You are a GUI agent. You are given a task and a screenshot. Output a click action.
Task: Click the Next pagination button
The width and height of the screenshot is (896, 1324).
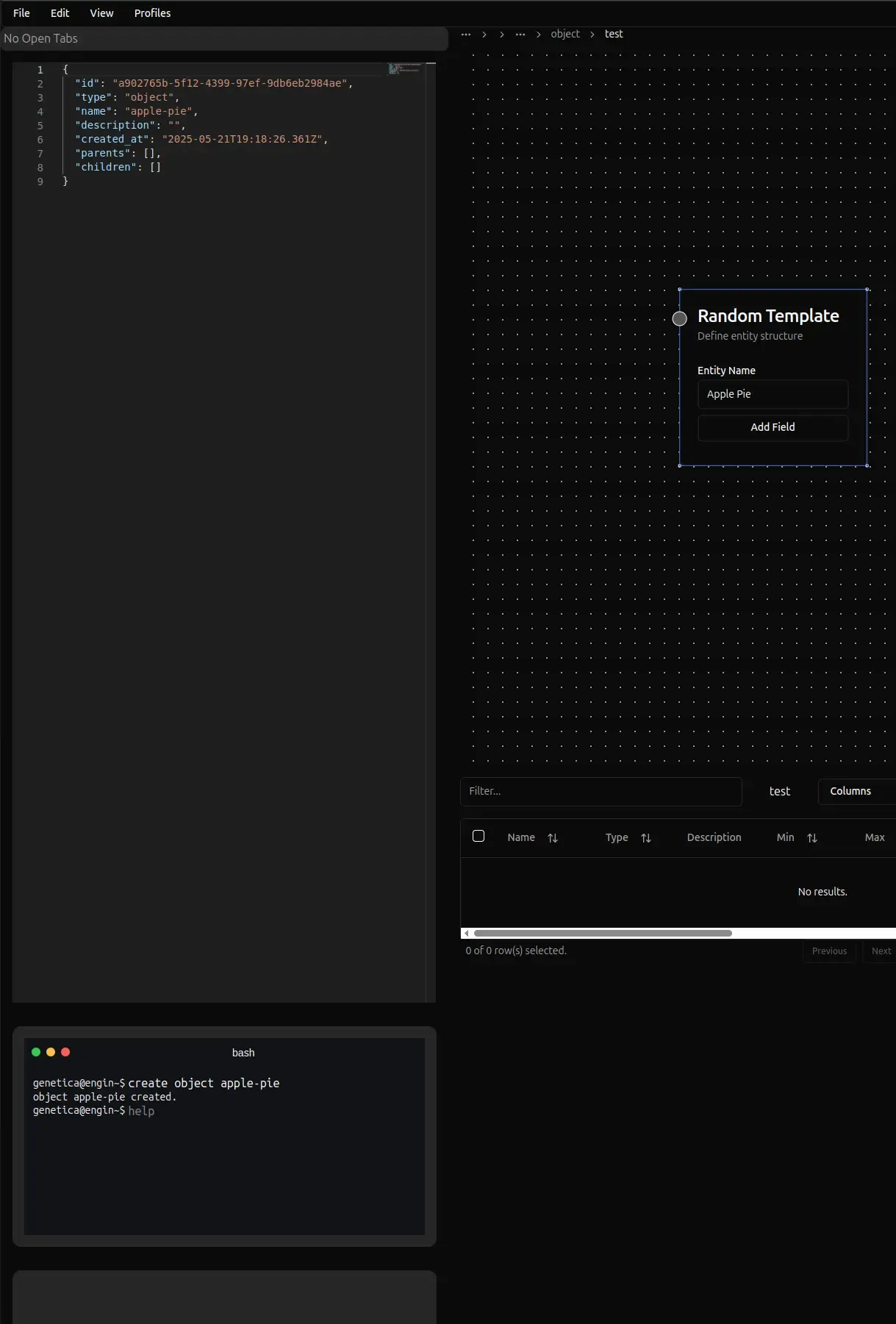tap(881, 951)
